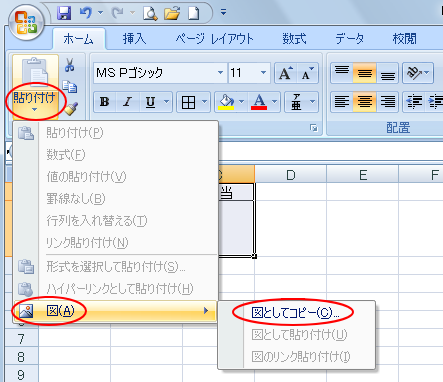Decrease font size with the small A

pyautogui.click(x=308, y=73)
